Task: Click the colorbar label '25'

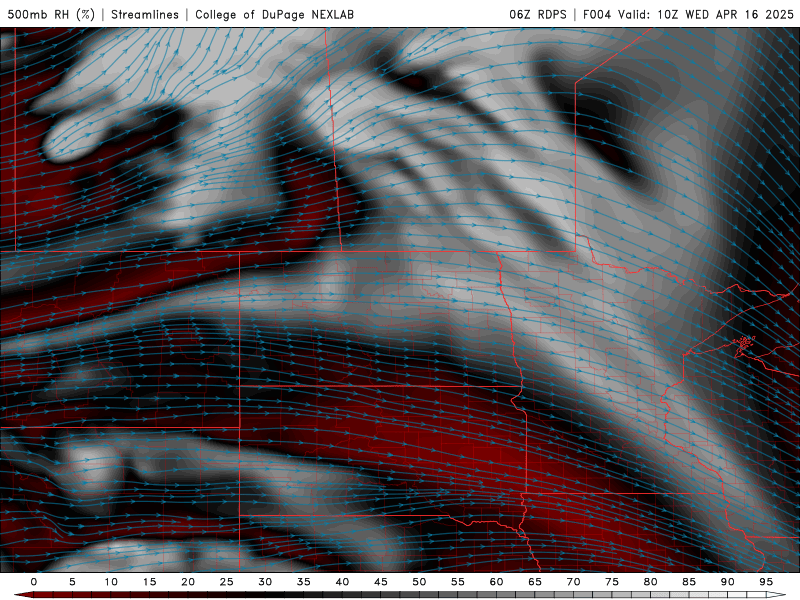Action: pos(227,582)
